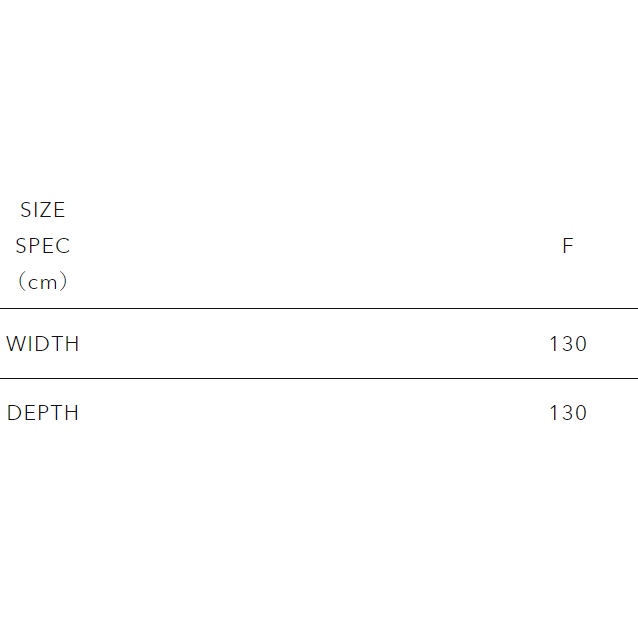Viewport: 638px width, 638px height.
Task: Click the SIZE text in header
Action: (x=43, y=210)
